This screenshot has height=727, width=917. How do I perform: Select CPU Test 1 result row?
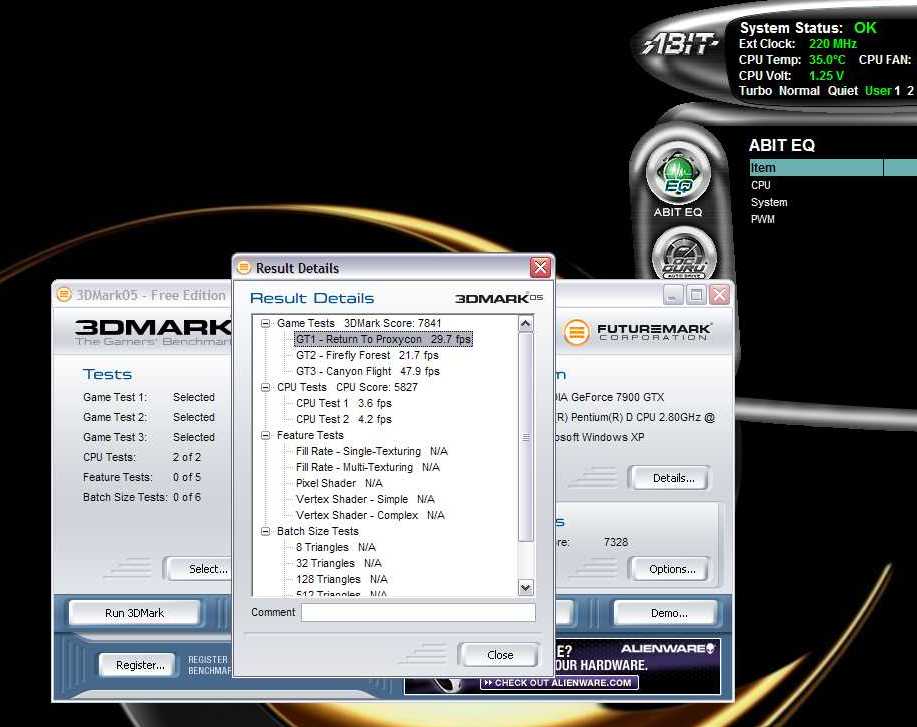click(x=343, y=403)
